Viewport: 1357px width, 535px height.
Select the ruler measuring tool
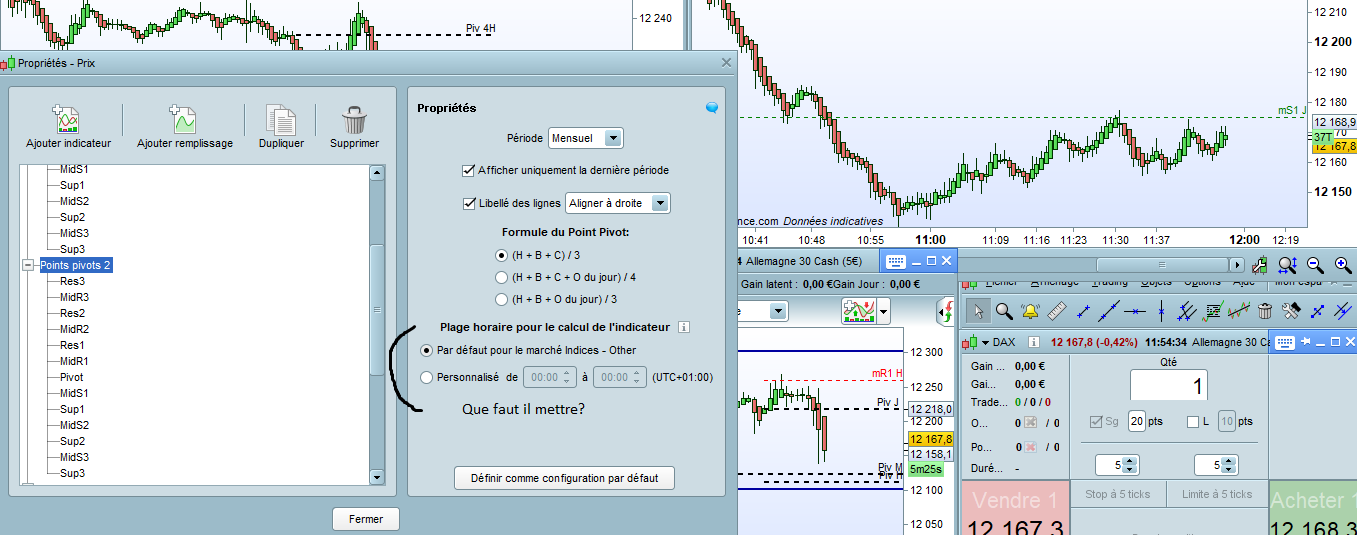tap(1056, 311)
